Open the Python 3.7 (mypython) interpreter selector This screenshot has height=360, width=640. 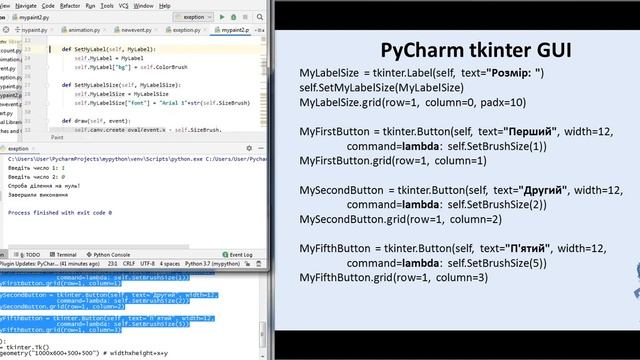(212, 264)
